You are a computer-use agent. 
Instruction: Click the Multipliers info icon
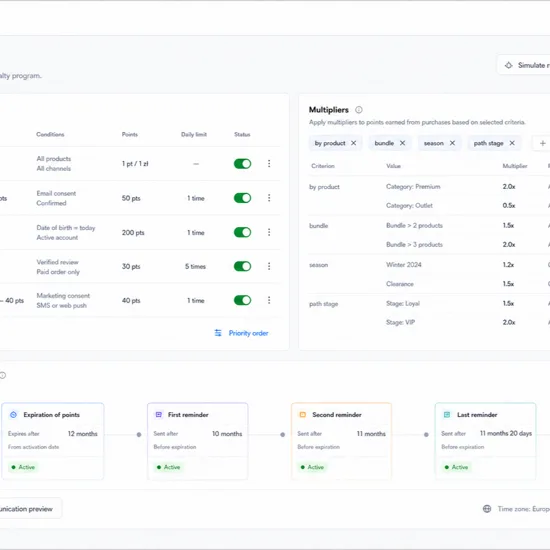(358, 110)
